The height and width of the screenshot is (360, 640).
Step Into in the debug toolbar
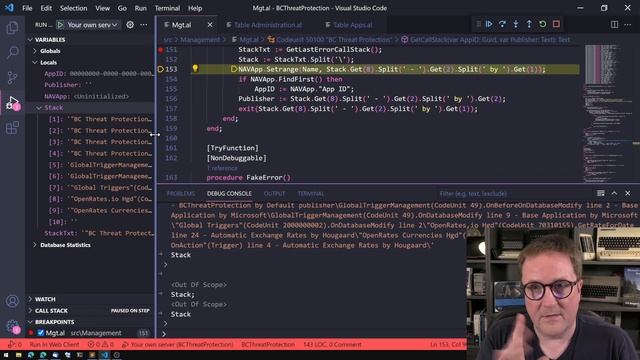pyautogui.click(x=516, y=24)
